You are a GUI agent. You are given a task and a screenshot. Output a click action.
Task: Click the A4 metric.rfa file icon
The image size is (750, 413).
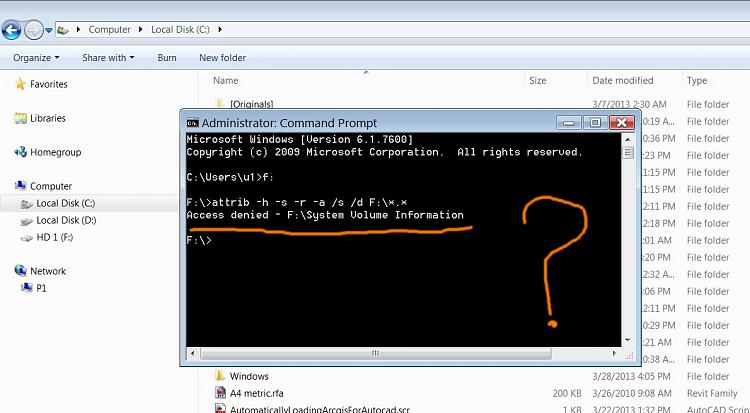[x=220, y=393]
